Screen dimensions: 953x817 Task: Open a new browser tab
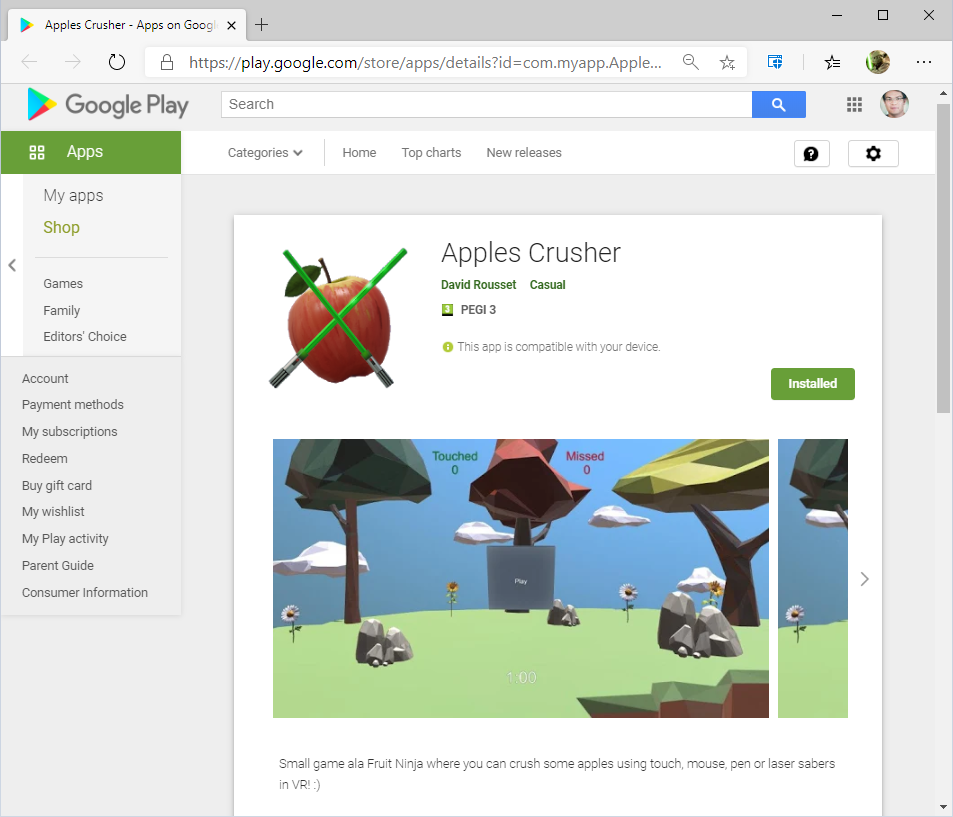(261, 25)
